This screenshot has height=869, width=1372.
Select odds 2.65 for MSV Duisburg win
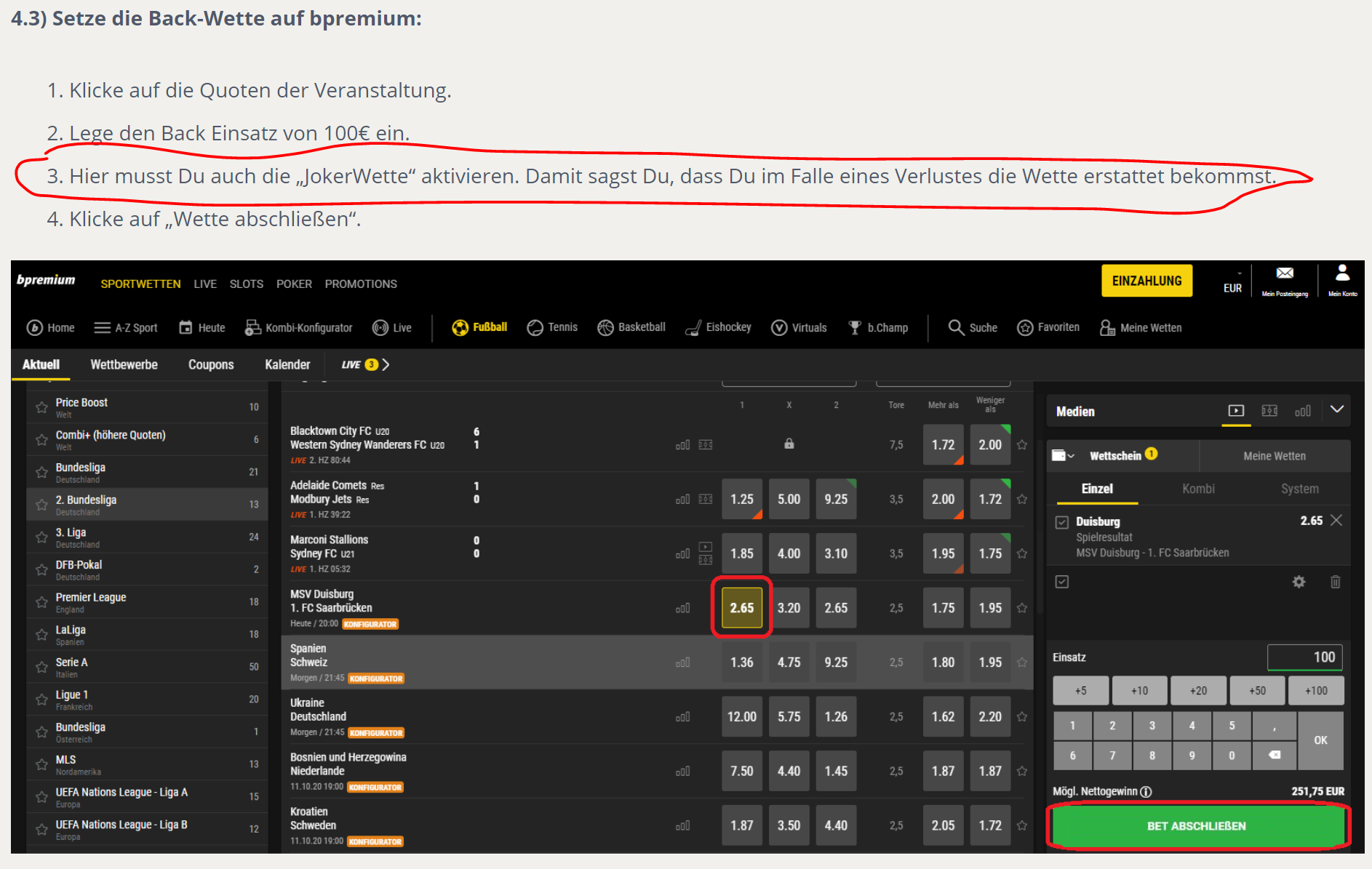742,608
